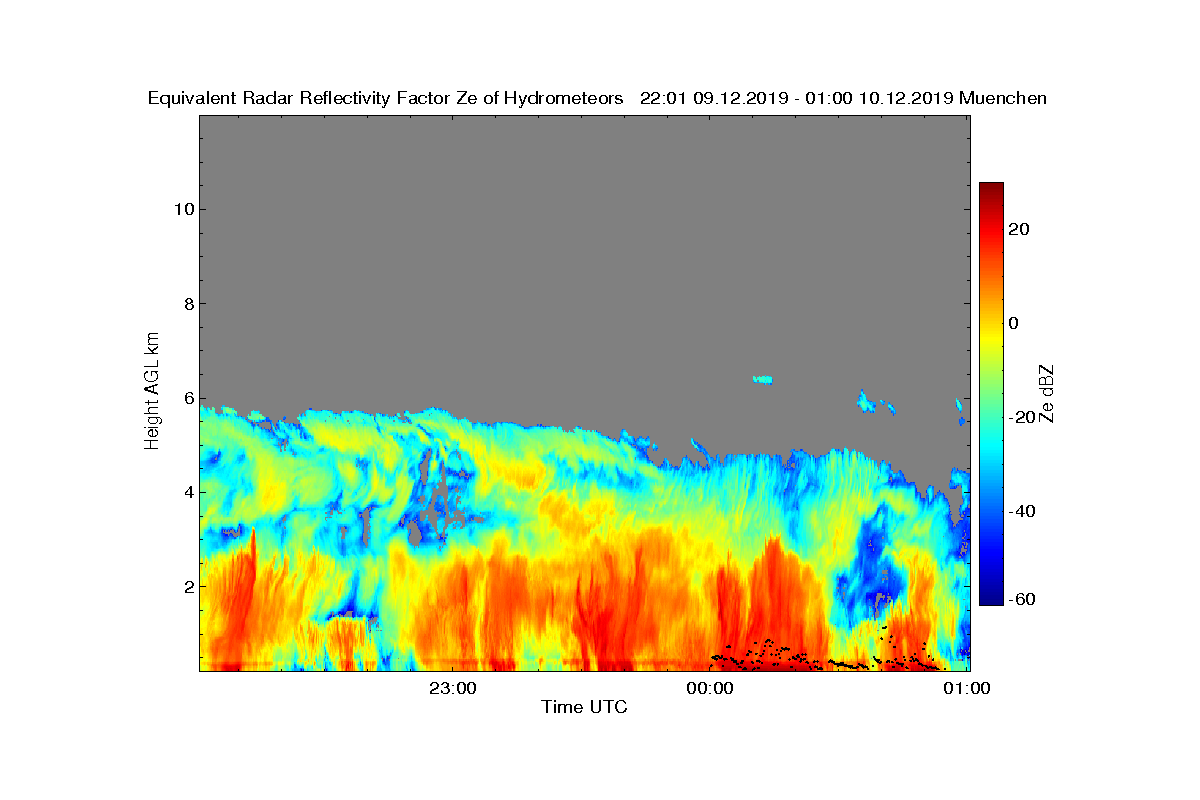Click the date range text ending in 'Muenchen'
The image size is (1200, 800).
[843, 98]
